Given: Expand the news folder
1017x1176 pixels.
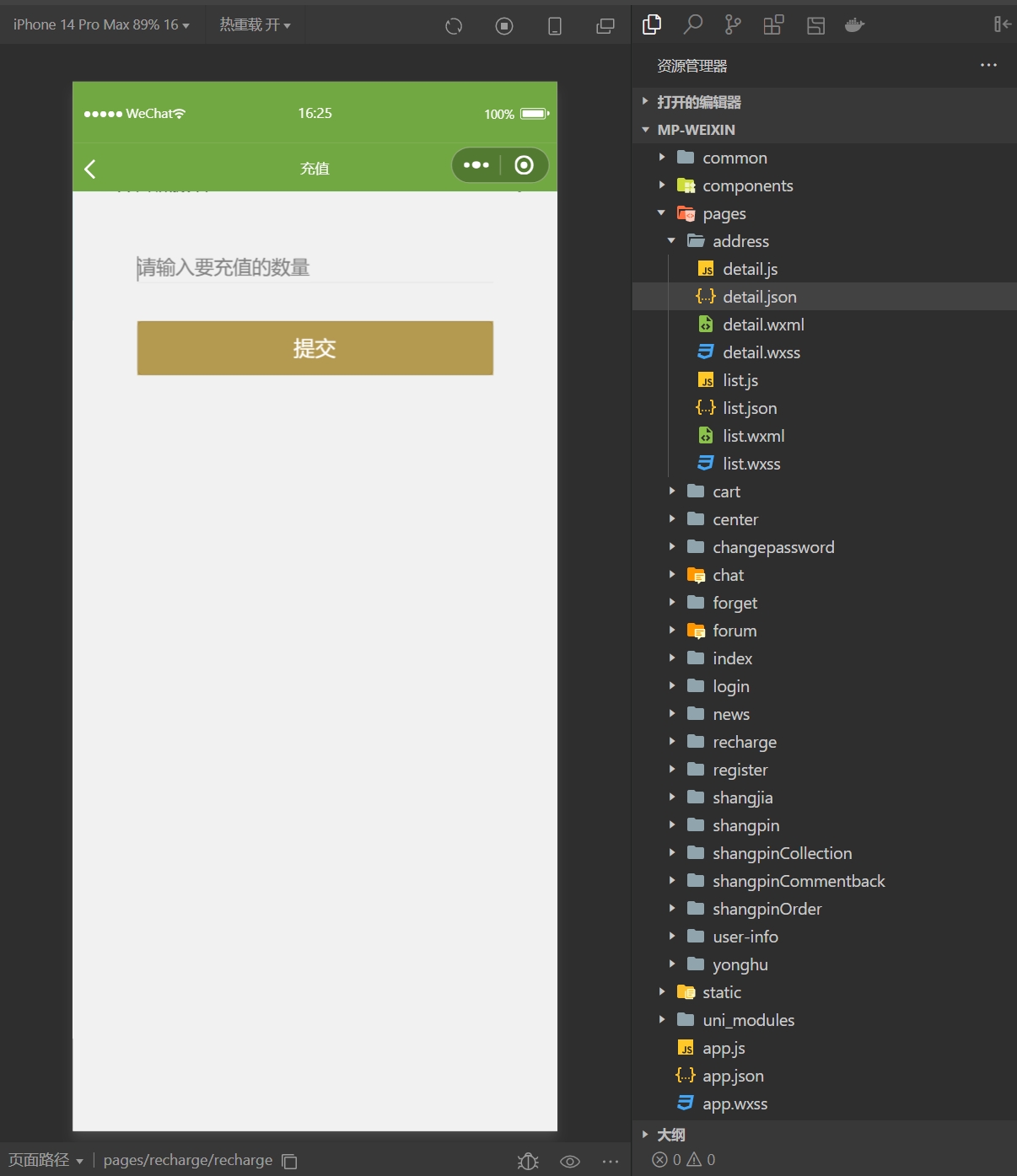Looking at the screenshot, I should pos(824,714).
